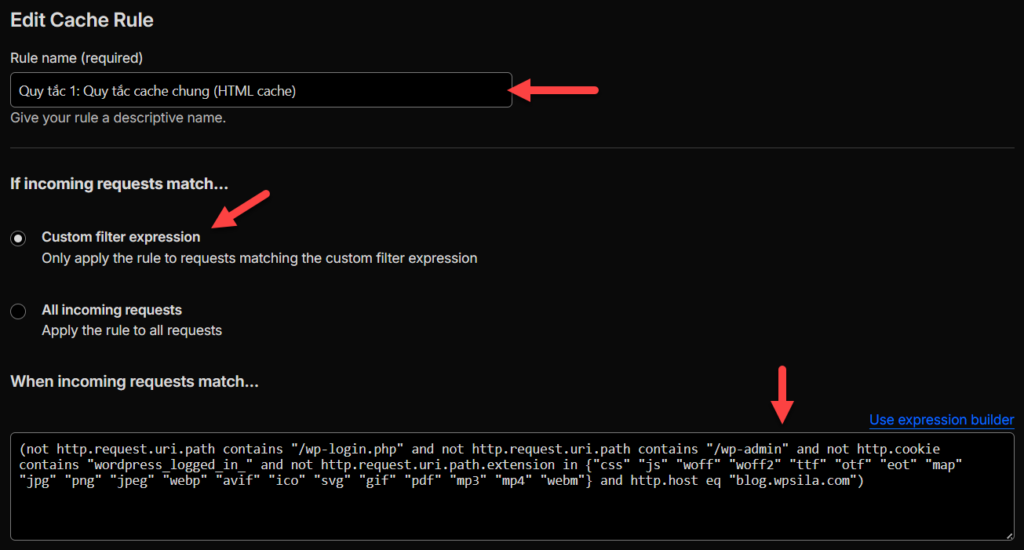Select the All incoming requests radio button
The height and width of the screenshot is (550, 1024).
18,311
